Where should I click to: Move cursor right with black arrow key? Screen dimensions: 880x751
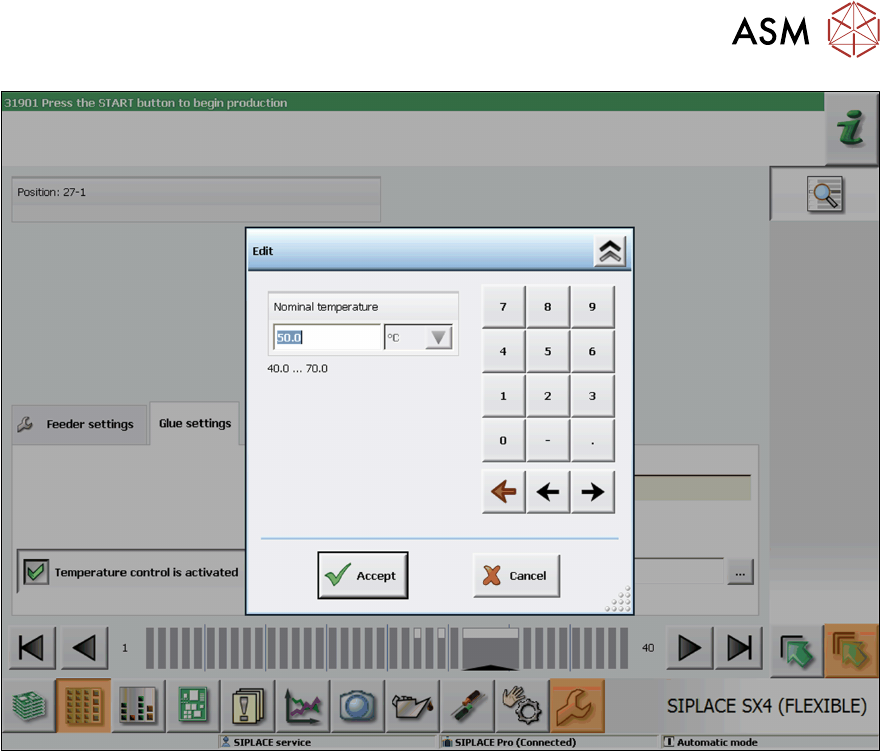[592, 492]
